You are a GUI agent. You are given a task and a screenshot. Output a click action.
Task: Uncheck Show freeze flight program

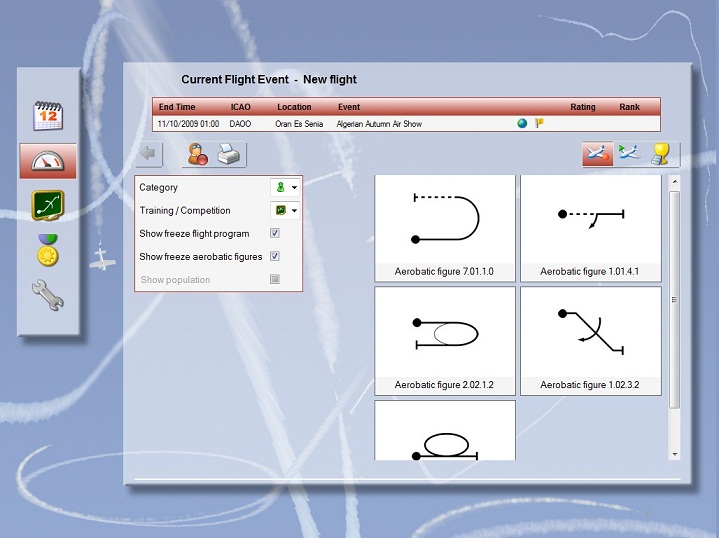click(x=275, y=233)
